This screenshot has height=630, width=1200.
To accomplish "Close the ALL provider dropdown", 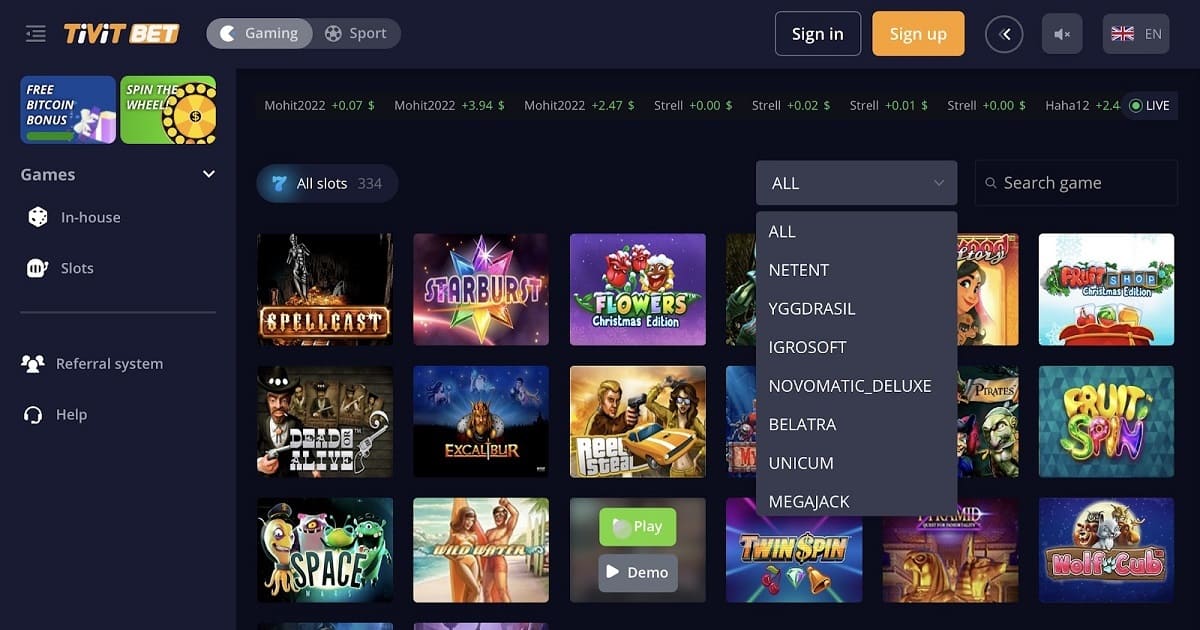I will 857,183.
